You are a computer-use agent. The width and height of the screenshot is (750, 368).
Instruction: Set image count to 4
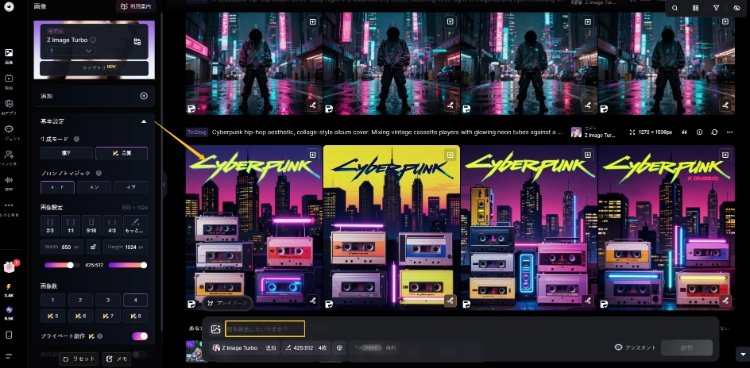[x=135, y=301]
